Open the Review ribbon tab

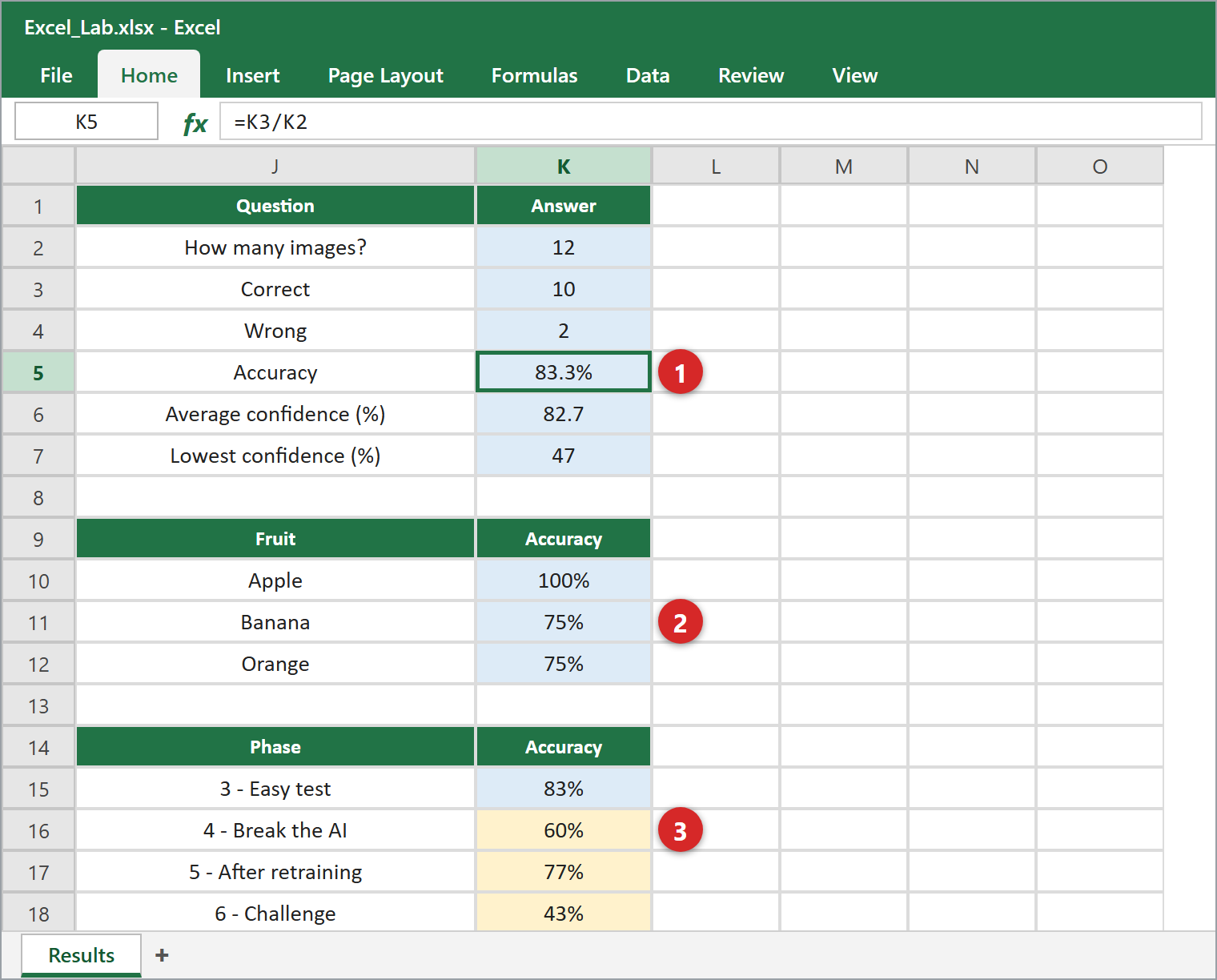pos(751,75)
